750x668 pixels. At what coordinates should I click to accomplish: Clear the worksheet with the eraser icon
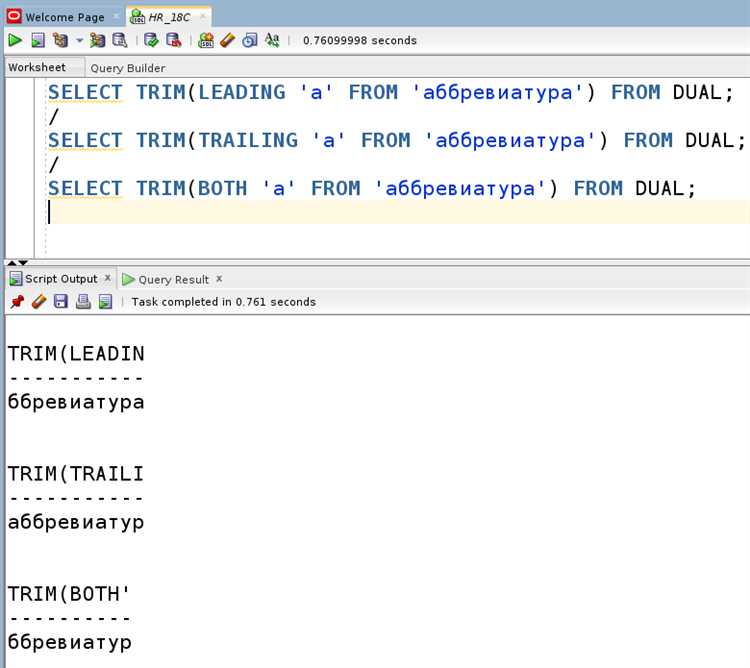tap(227, 40)
